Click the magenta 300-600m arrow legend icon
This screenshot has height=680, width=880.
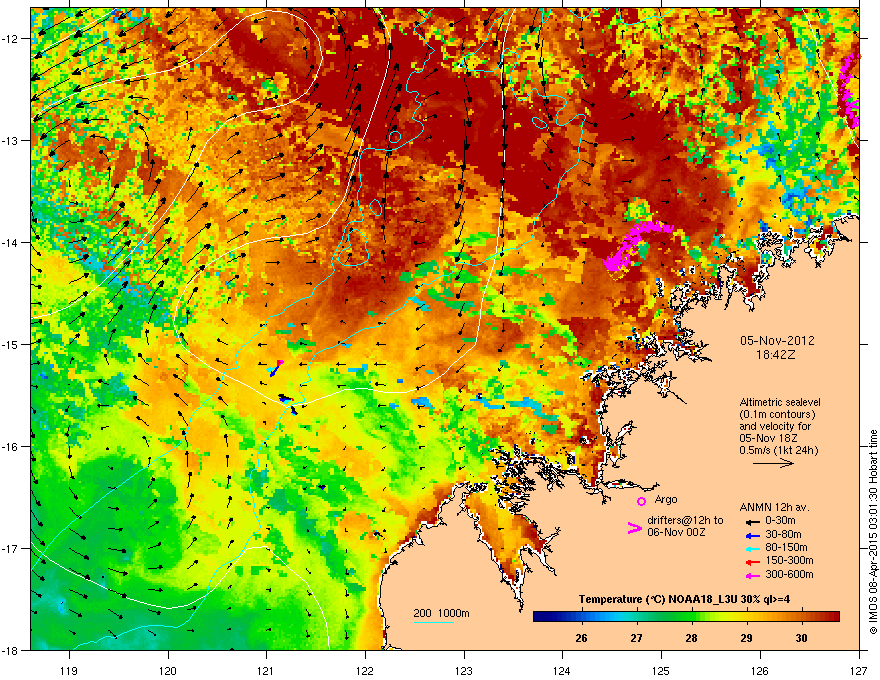[752, 575]
